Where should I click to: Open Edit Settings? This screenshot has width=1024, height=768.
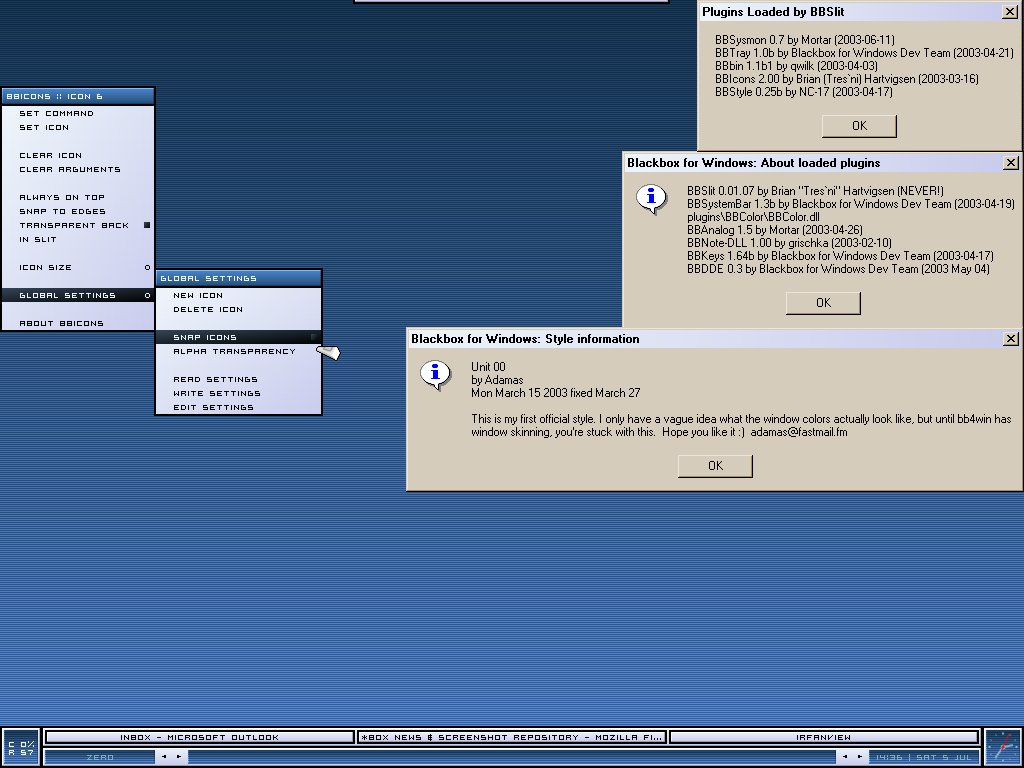[x=238, y=408]
